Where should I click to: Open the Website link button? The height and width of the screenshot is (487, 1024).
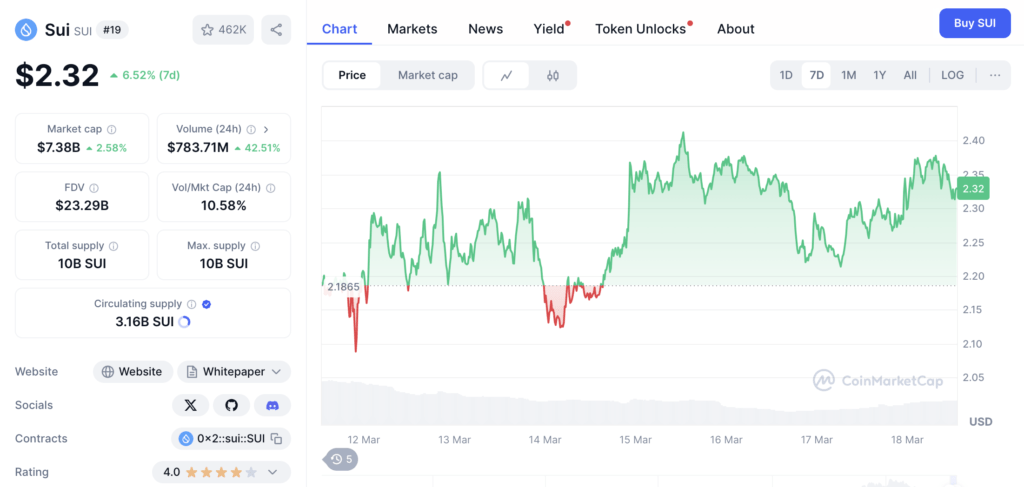[x=133, y=371]
